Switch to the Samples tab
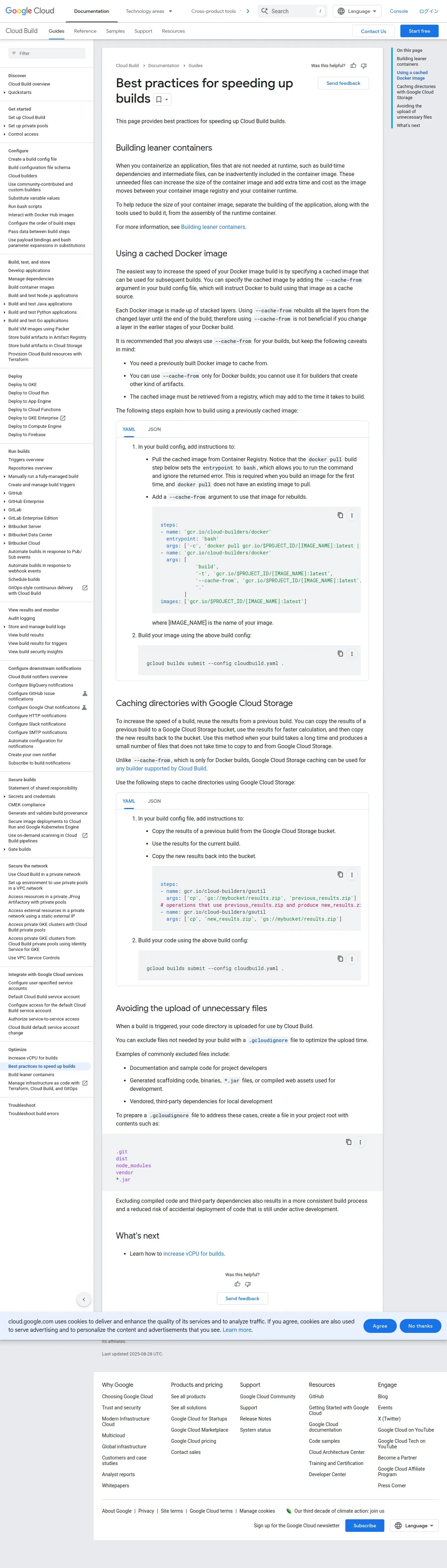The height and width of the screenshot is (1568, 447). (x=115, y=31)
